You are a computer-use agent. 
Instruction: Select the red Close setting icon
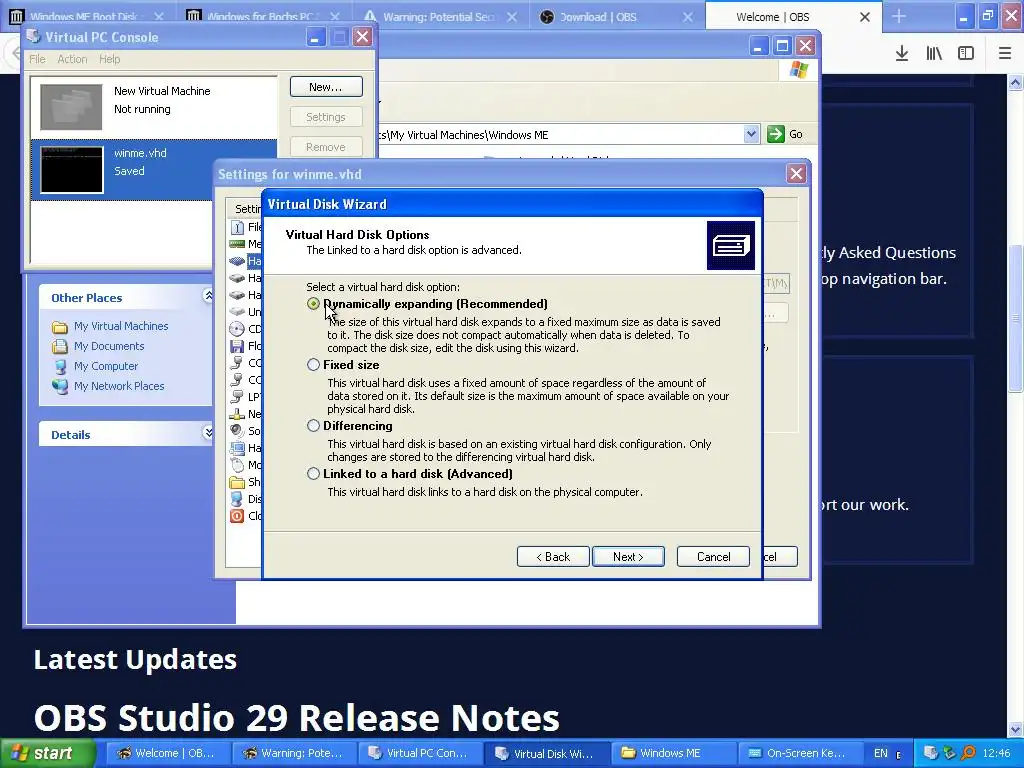point(237,516)
